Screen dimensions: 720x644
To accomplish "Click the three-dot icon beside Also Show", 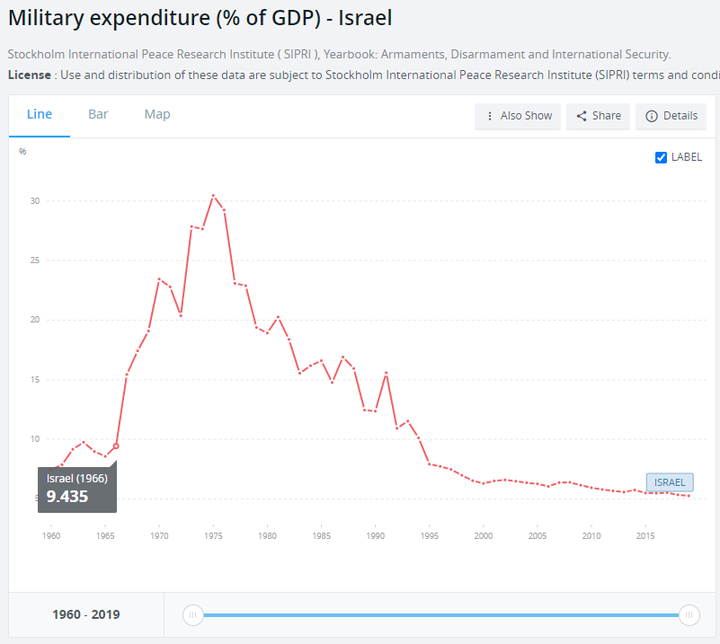I will coord(489,116).
